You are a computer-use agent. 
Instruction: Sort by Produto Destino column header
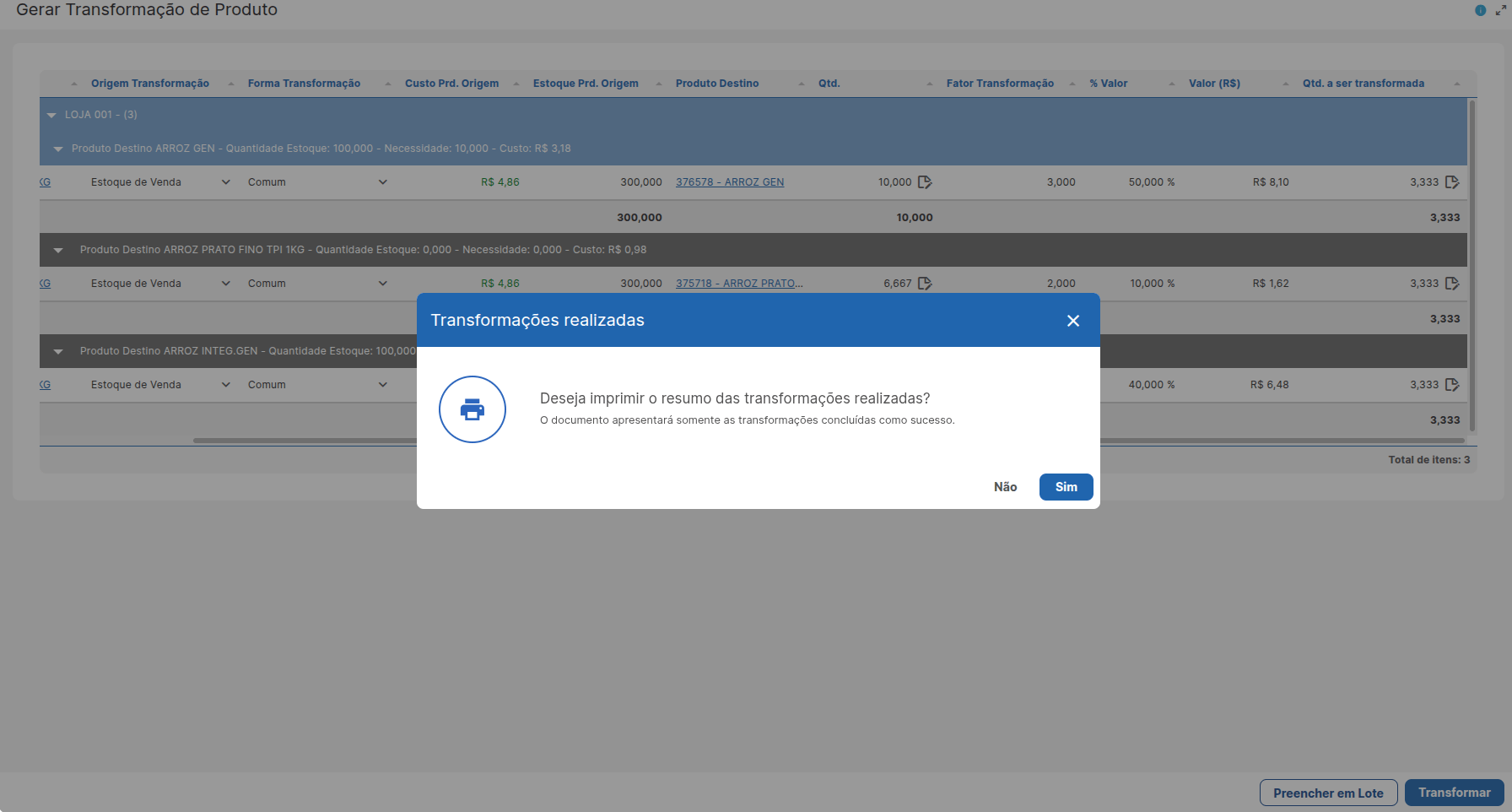click(717, 84)
